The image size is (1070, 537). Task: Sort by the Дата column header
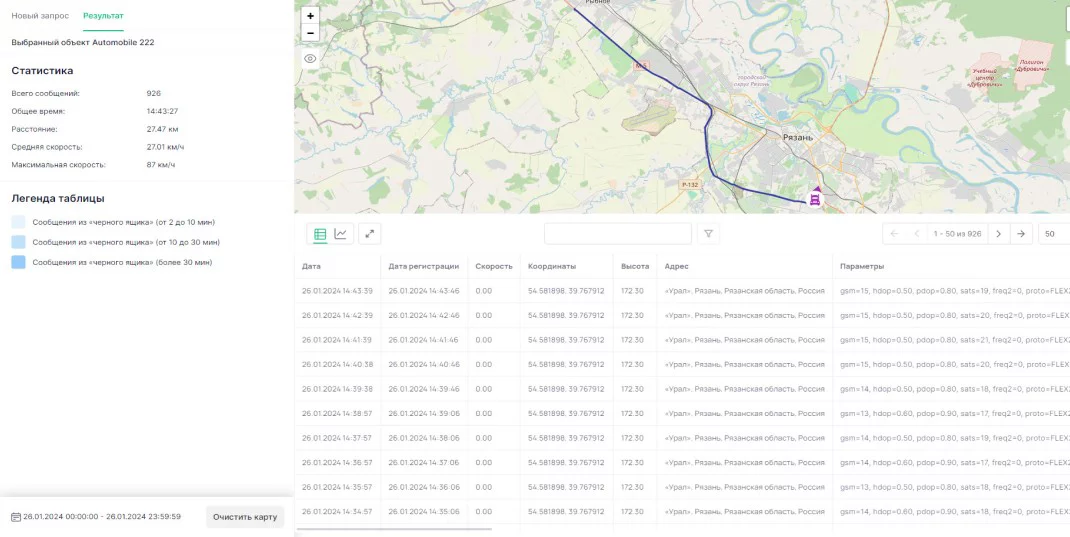[311, 266]
